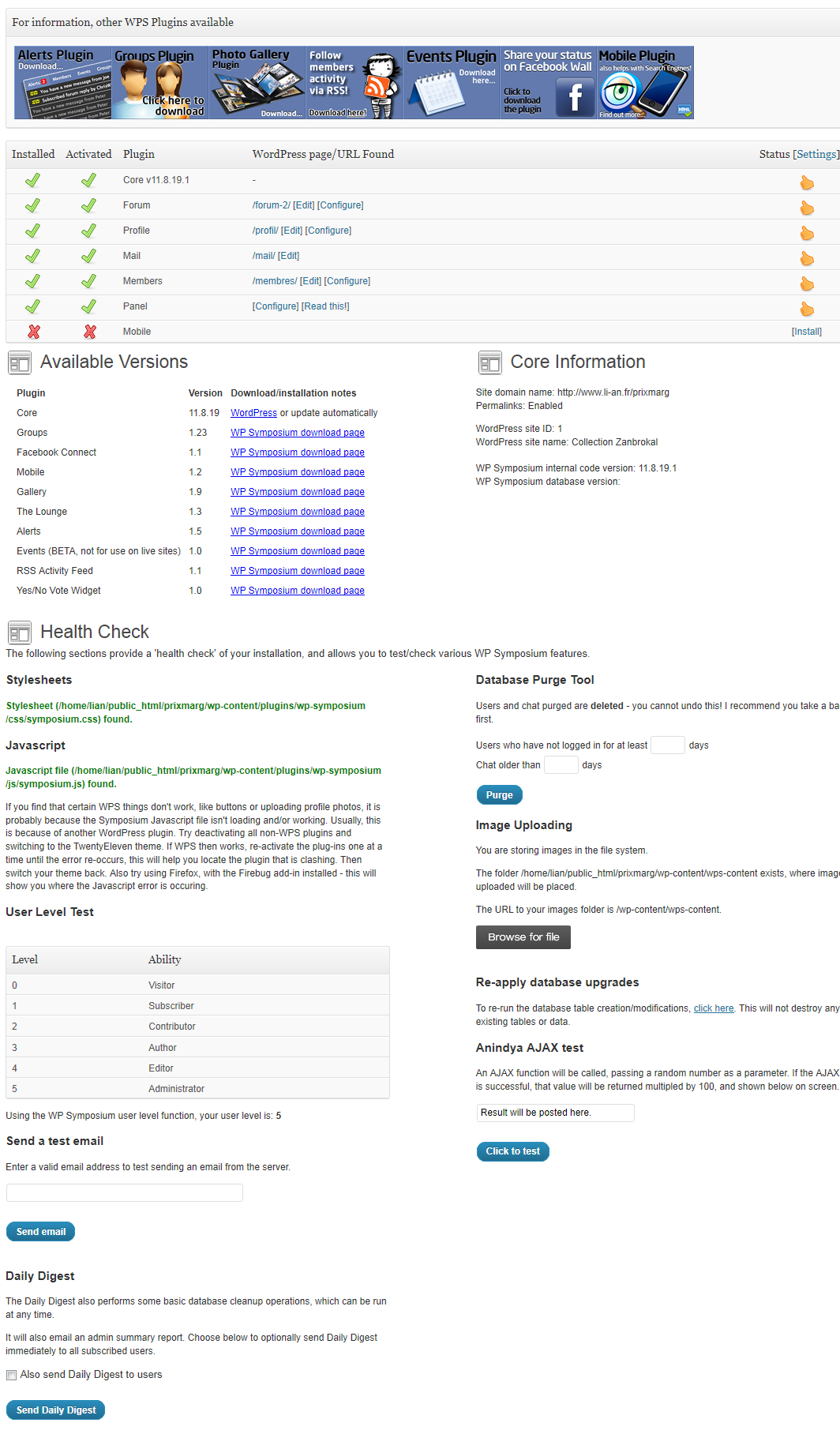This screenshot has height=1434, width=840.
Task: Click Configure link for Profile
Action: point(328,231)
